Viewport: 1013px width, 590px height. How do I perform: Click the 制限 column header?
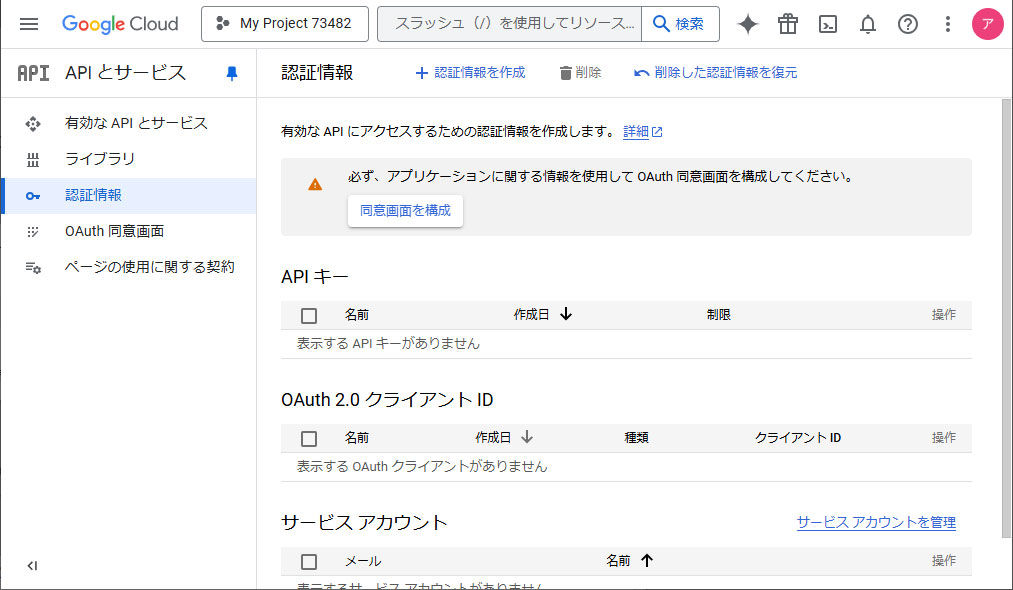718,315
